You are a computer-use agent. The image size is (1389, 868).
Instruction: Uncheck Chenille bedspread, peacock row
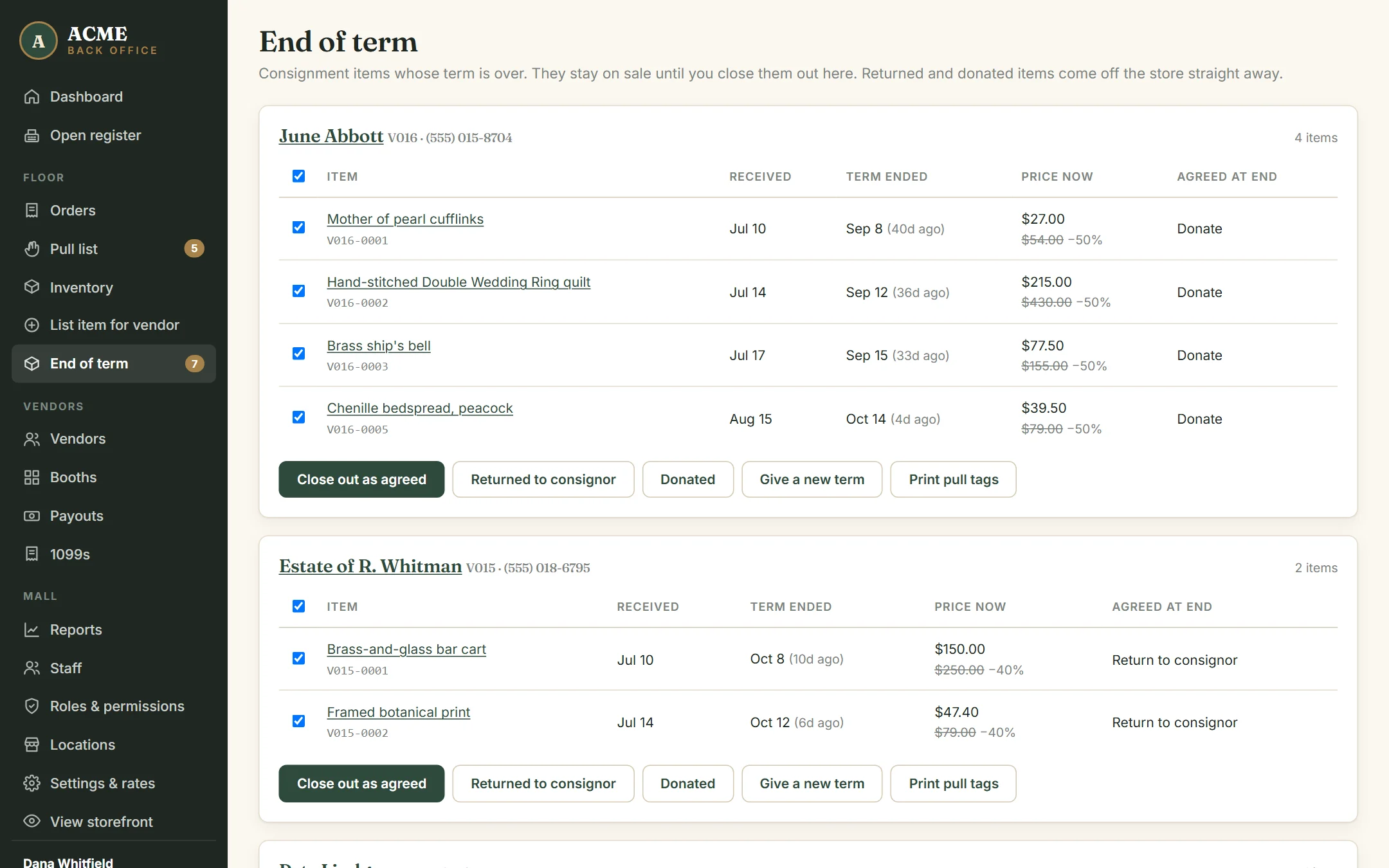click(298, 417)
